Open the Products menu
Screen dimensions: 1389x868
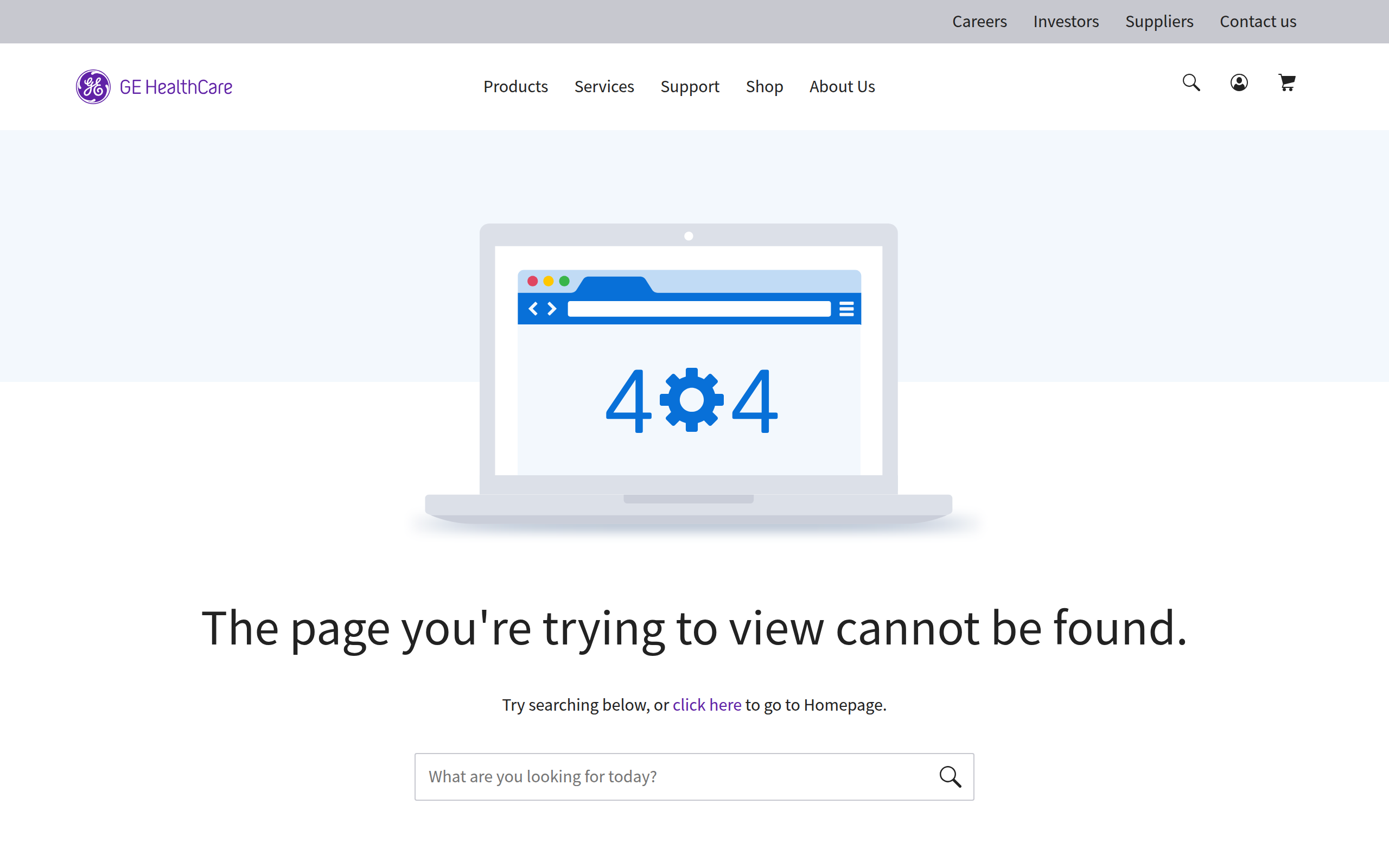point(515,86)
